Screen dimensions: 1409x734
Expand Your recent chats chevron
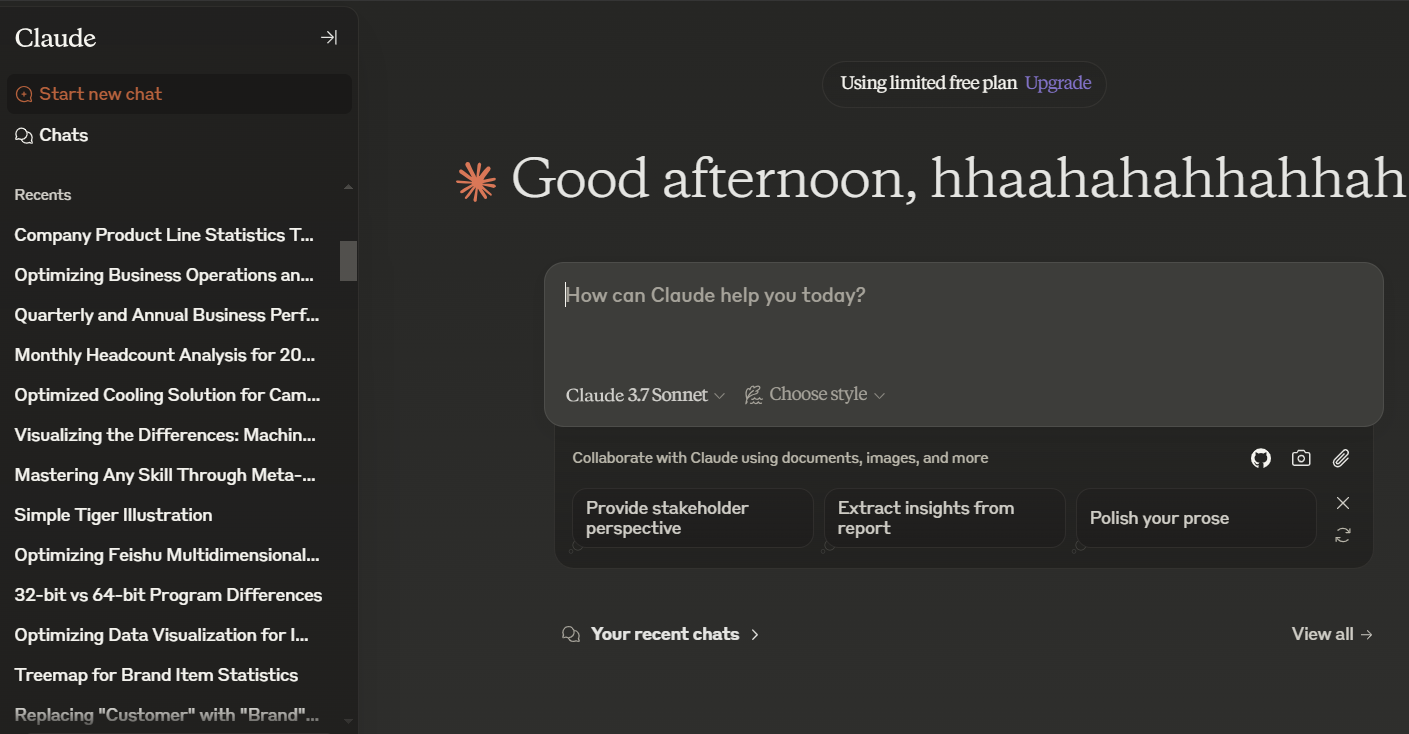(x=755, y=634)
